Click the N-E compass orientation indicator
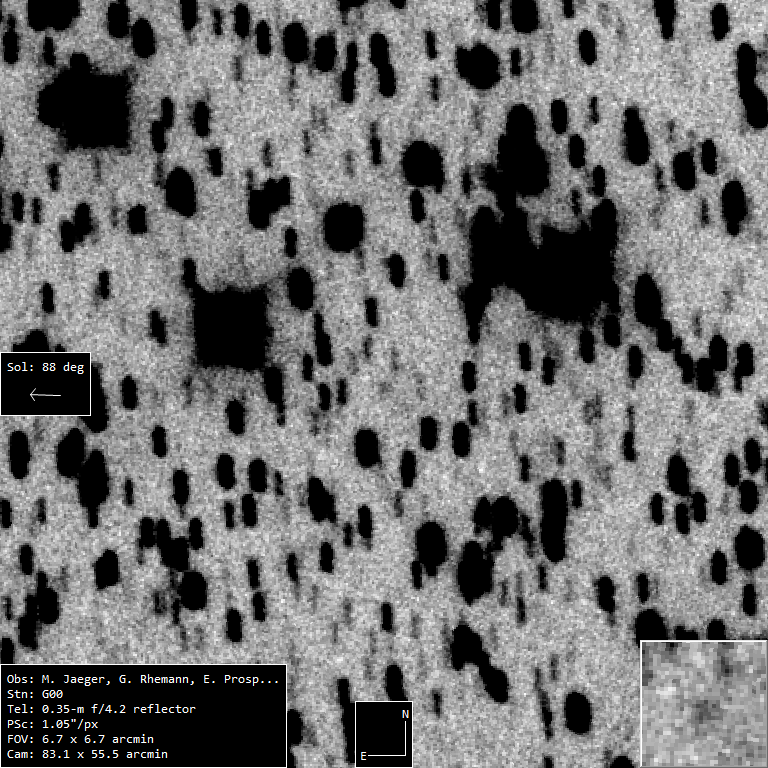 384,734
